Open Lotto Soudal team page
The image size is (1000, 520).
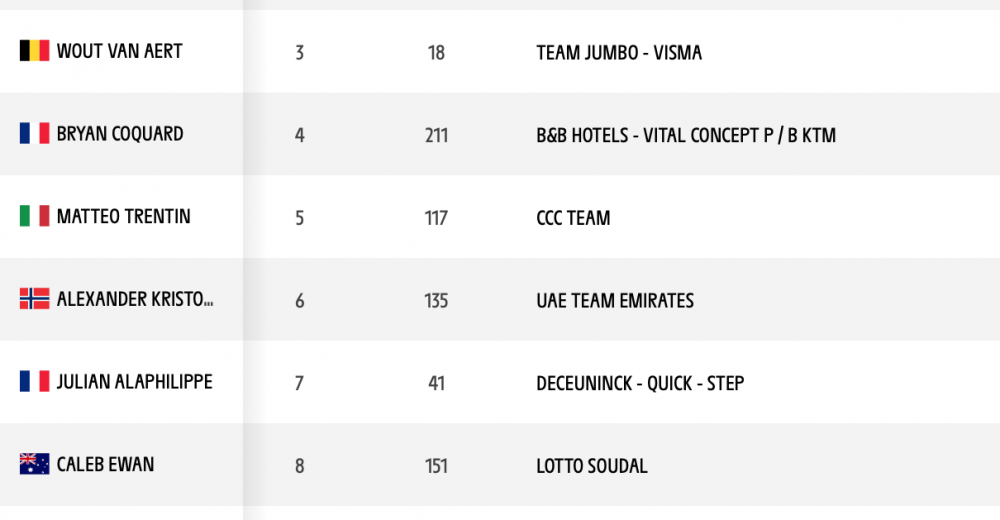592,466
